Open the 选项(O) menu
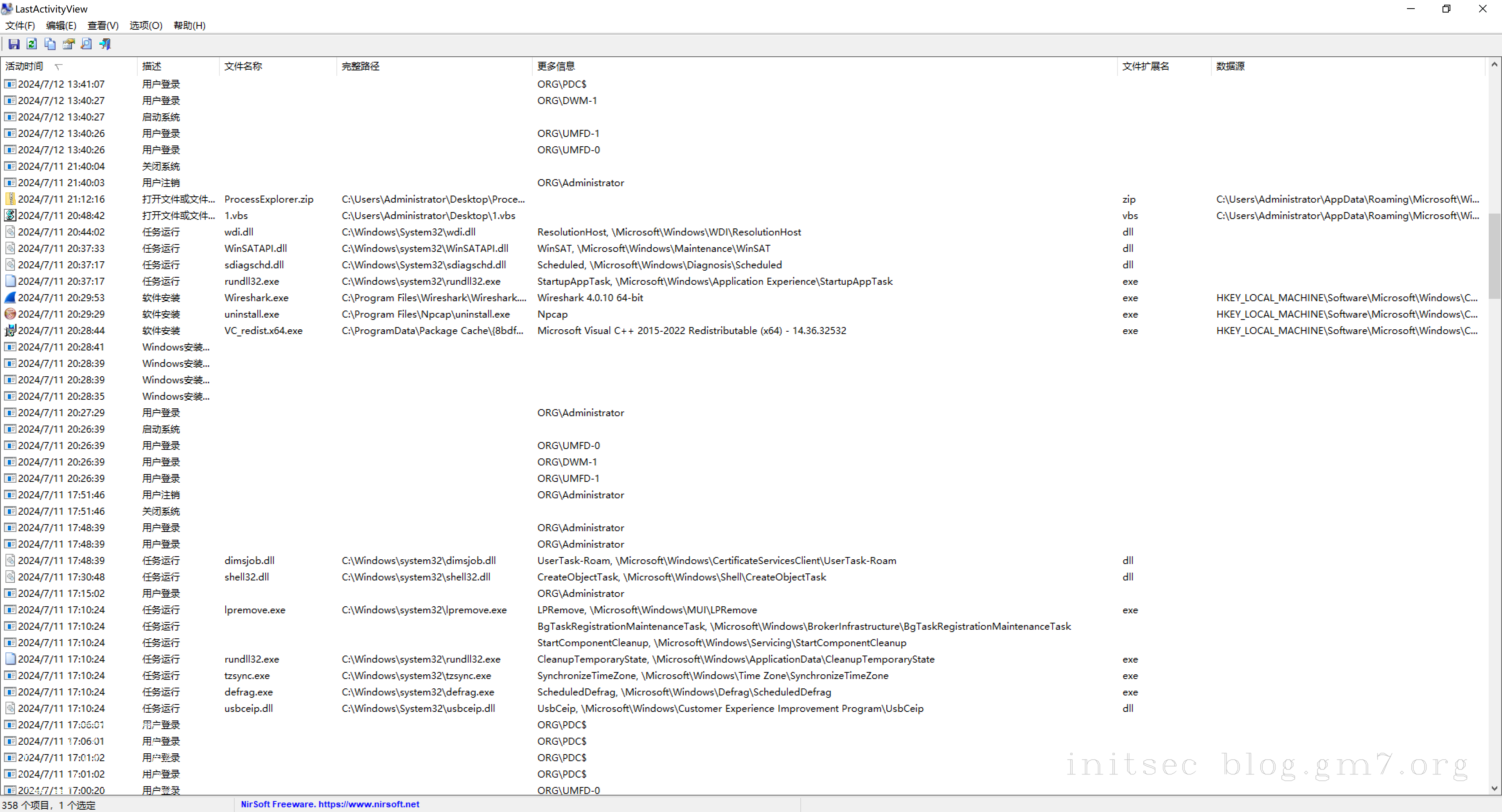The height and width of the screenshot is (812, 1502). coord(146,25)
